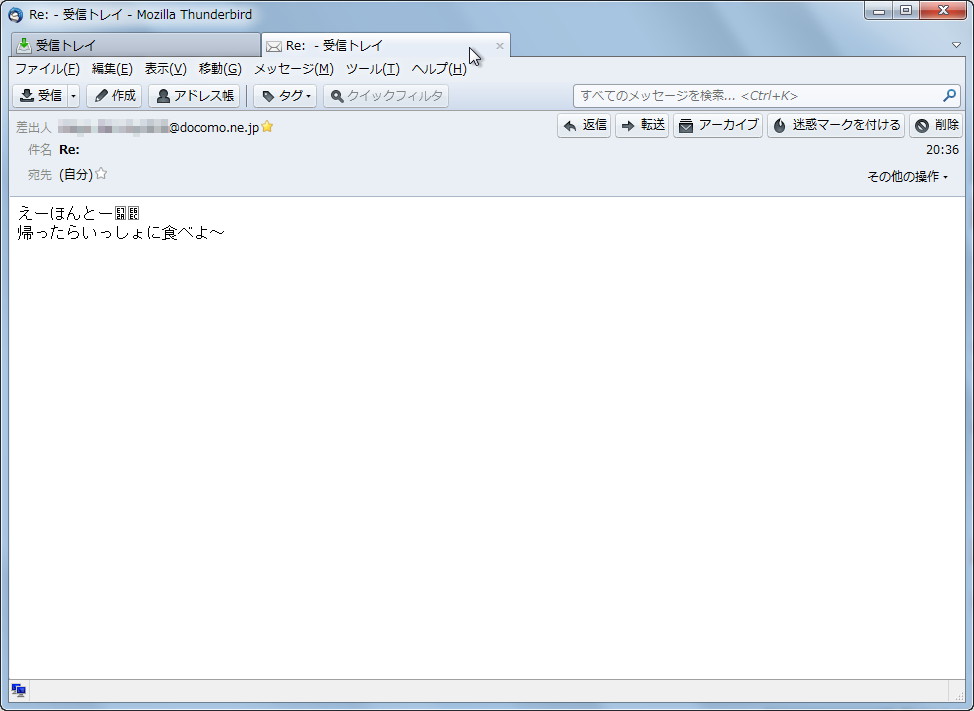Mark as junk with 迷惑マークを付ける
Screen dimensions: 974x711
pyautogui.click(x=836, y=125)
